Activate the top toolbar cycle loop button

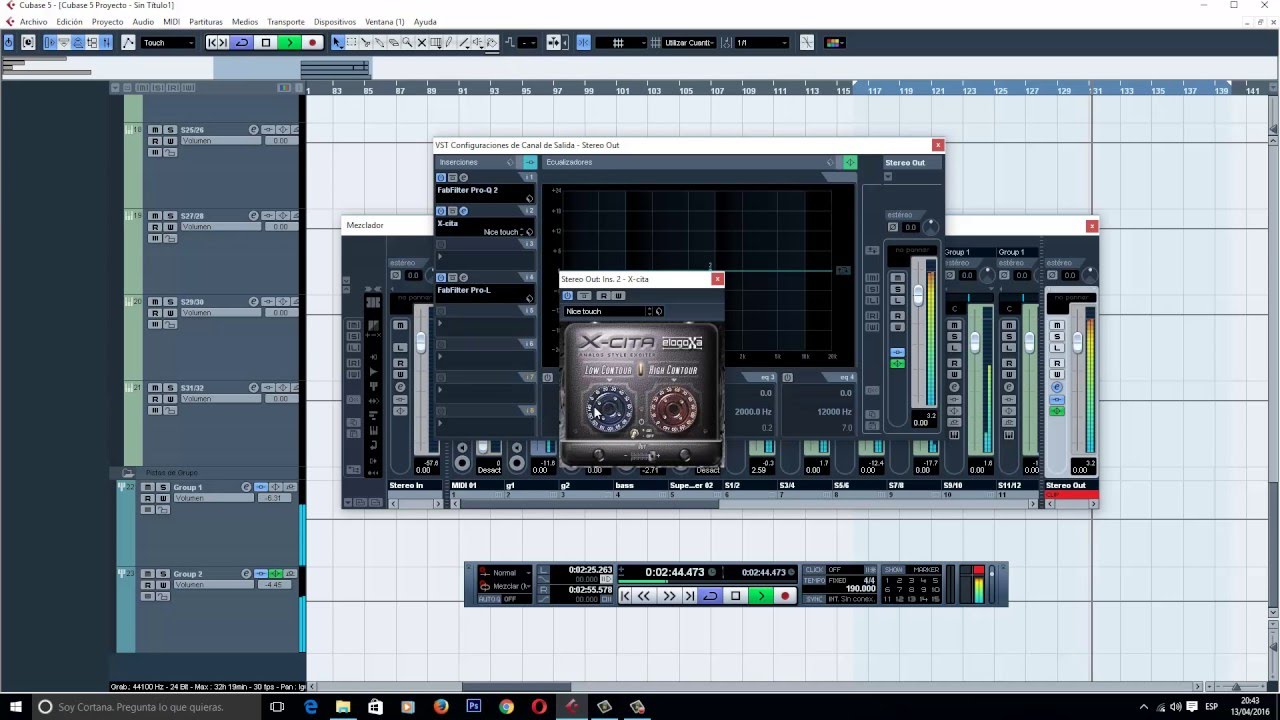click(x=241, y=42)
